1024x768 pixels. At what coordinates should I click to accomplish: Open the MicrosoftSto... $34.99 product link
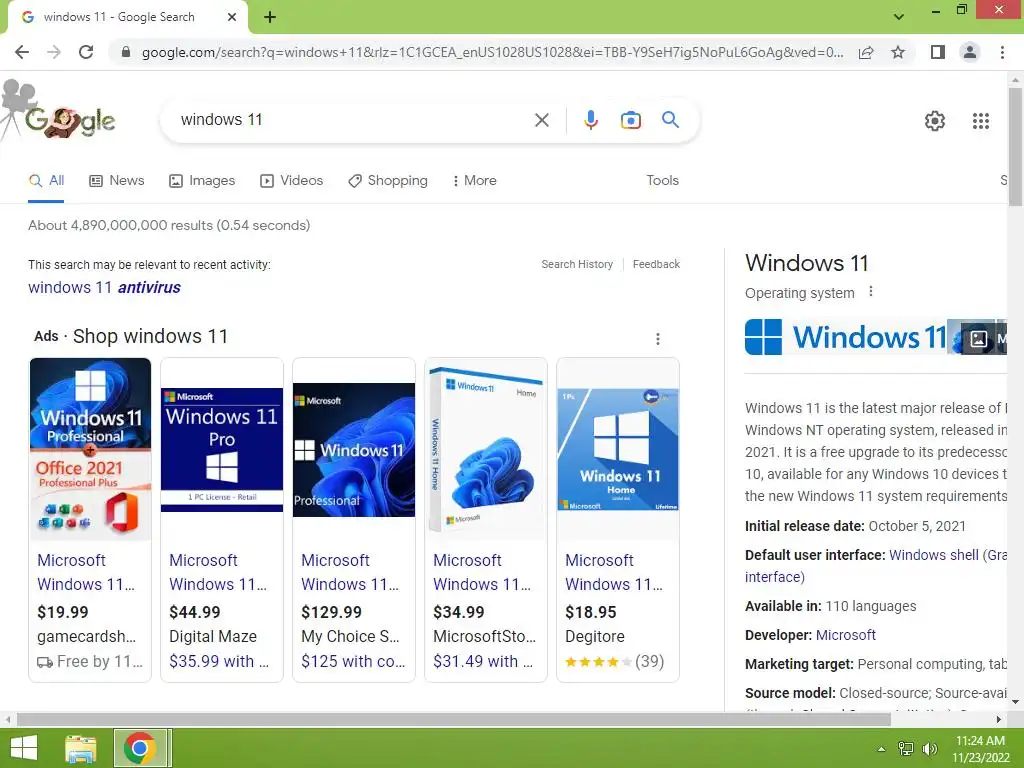482,572
